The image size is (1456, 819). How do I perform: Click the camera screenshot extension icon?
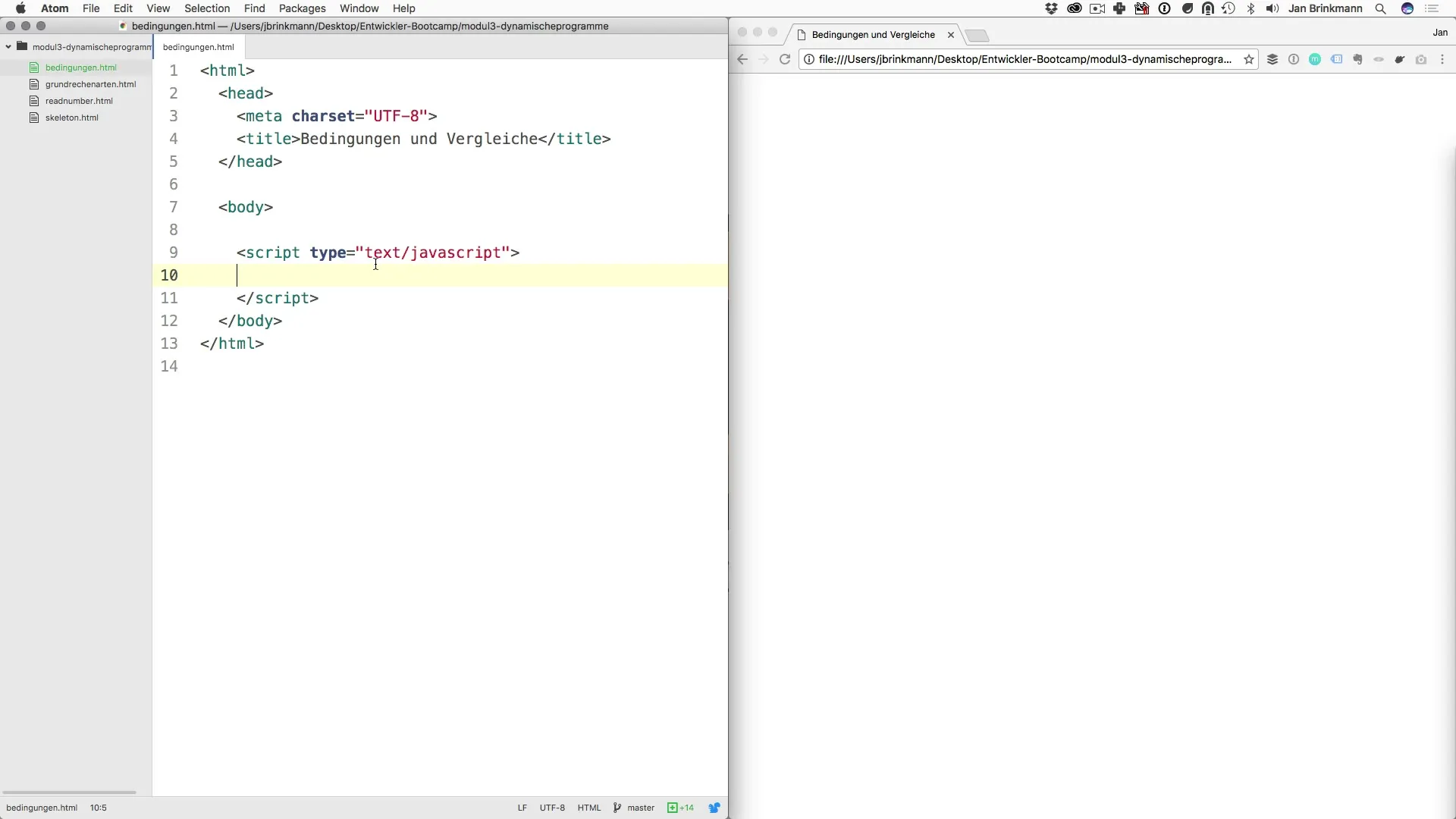[x=1421, y=59]
